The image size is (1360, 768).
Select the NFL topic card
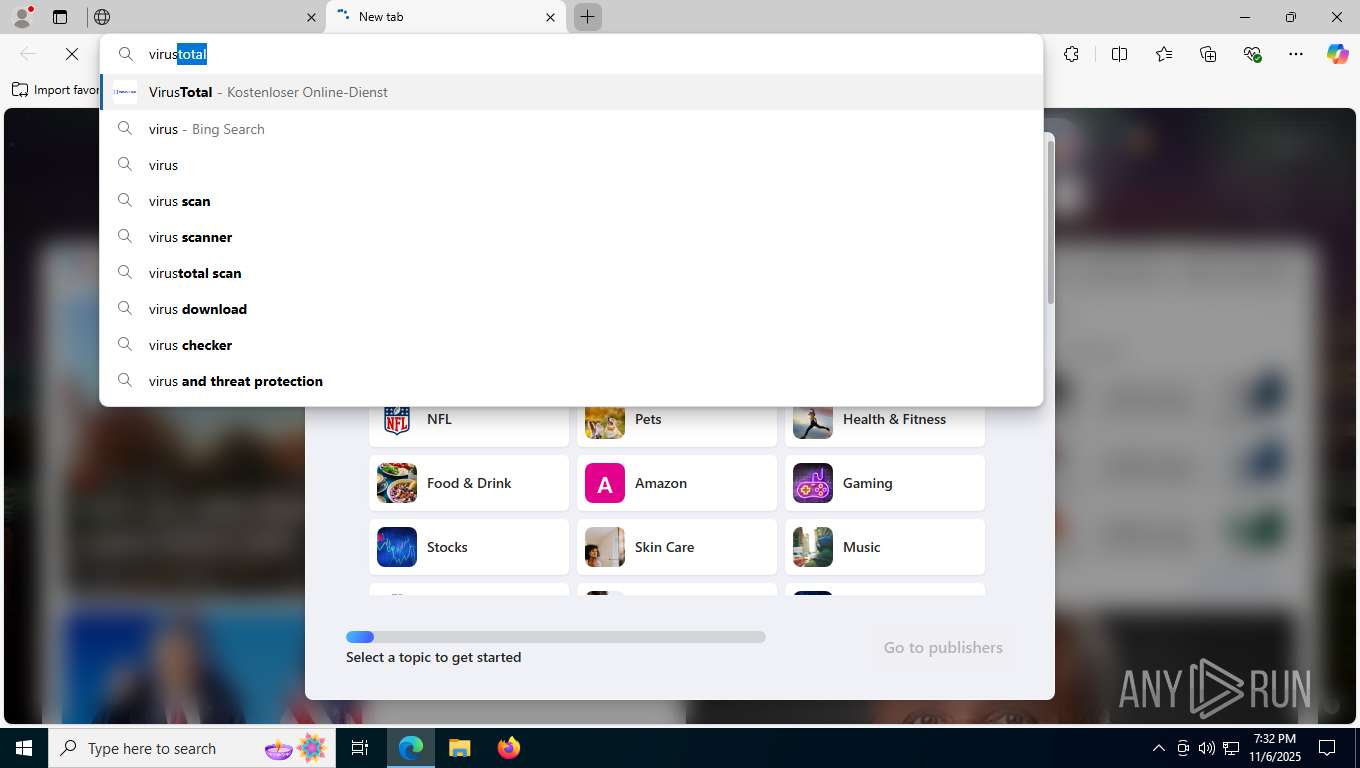(x=469, y=425)
